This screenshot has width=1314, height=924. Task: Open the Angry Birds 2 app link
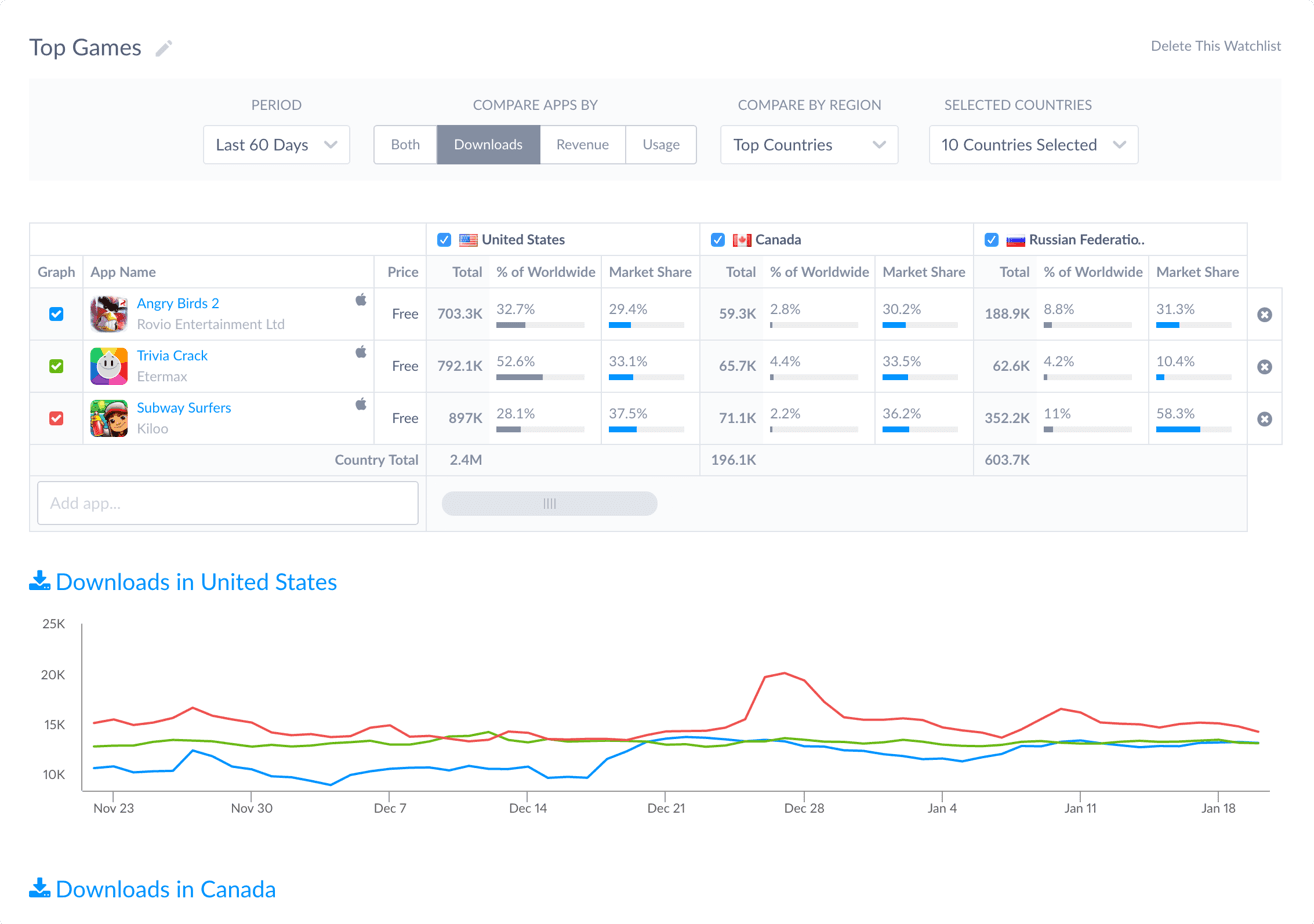tap(178, 304)
